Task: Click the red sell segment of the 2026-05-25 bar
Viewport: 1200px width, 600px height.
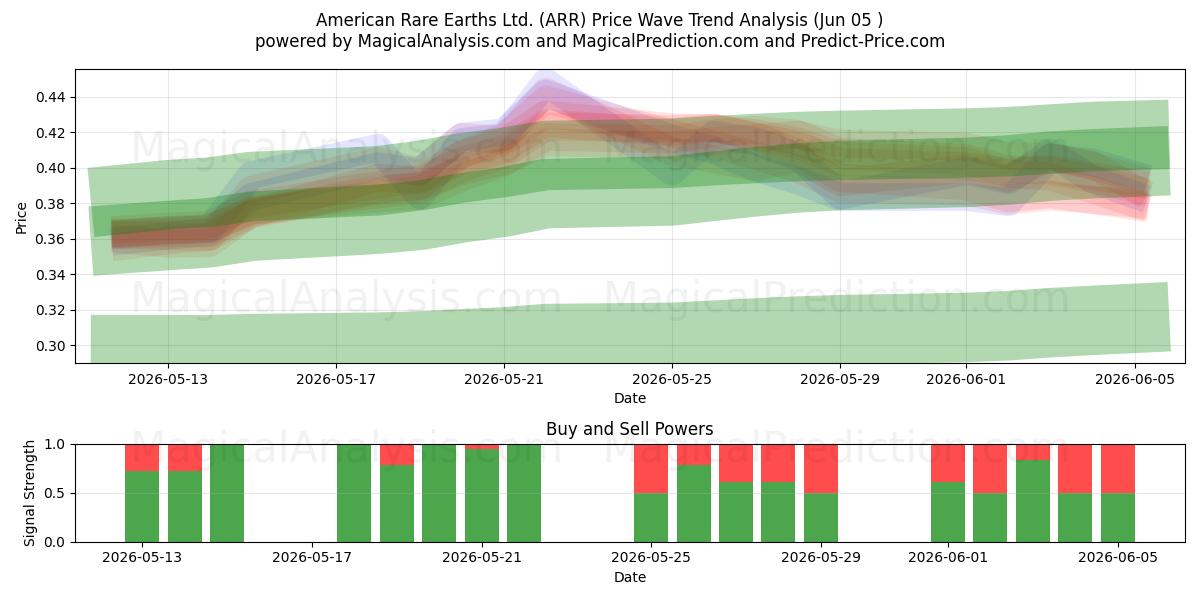Action: click(x=651, y=468)
